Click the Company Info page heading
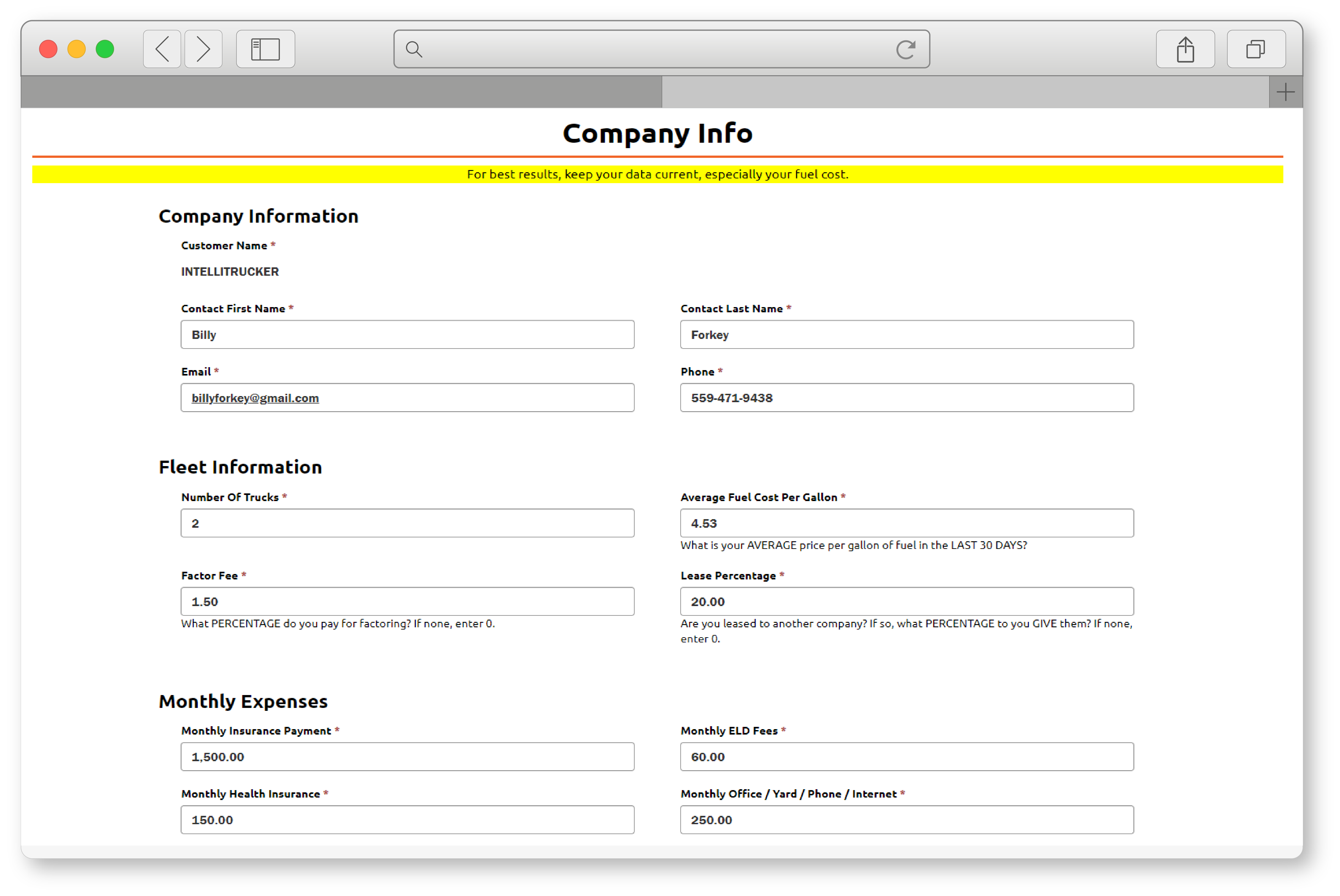This screenshot has height=896, width=1340. (x=657, y=133)
